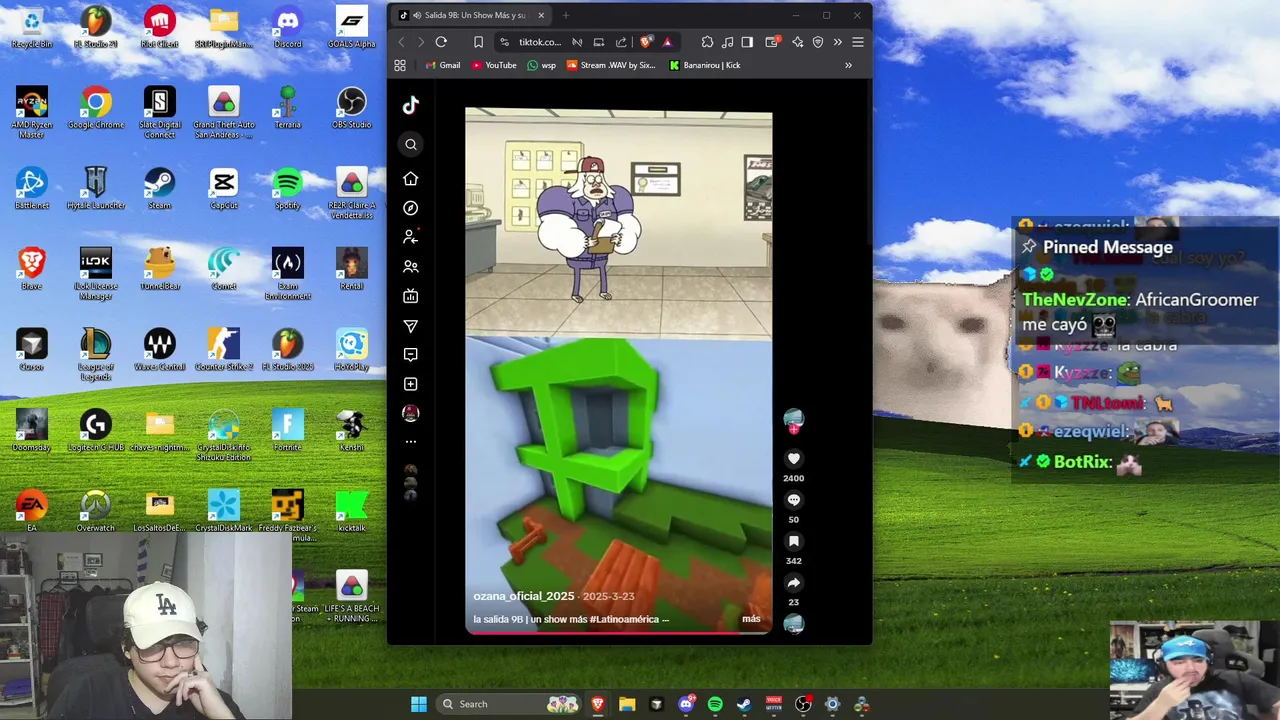Expand video caption with 'más'
The height and width of the screenshot is (720, 1280).
pyautogui.click(x=751, y=619)
